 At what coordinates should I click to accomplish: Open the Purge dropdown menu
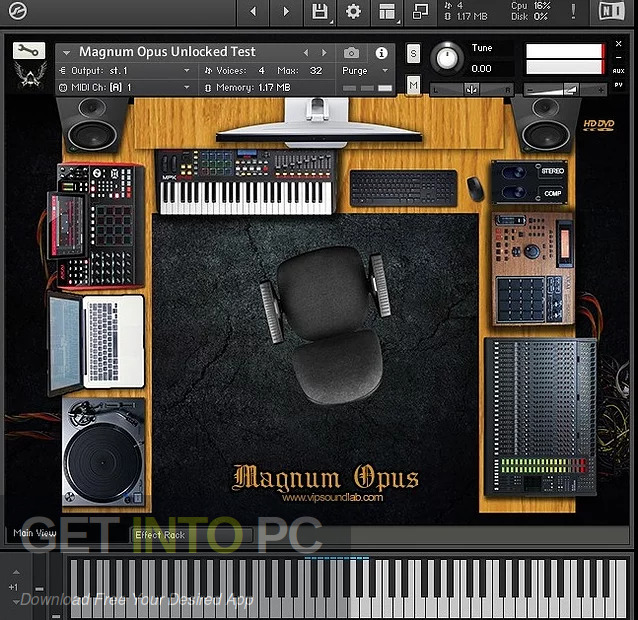click(x=365, y=71)
